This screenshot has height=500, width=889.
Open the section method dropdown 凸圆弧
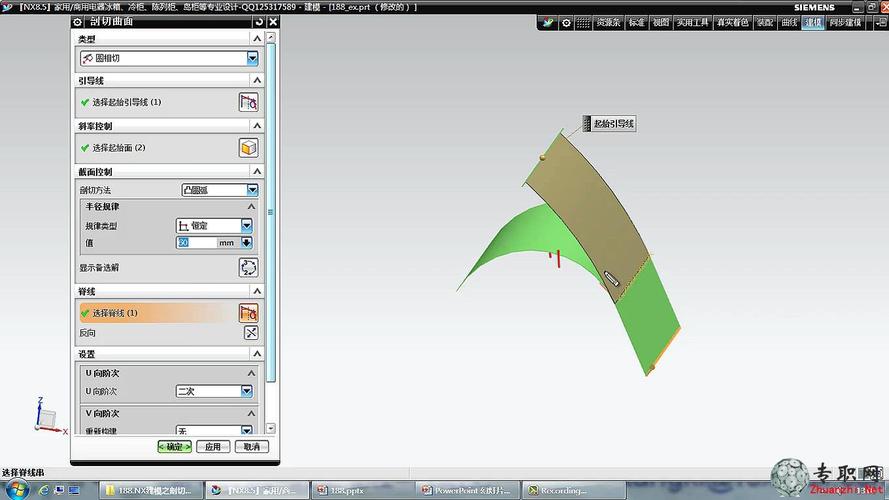220,190
